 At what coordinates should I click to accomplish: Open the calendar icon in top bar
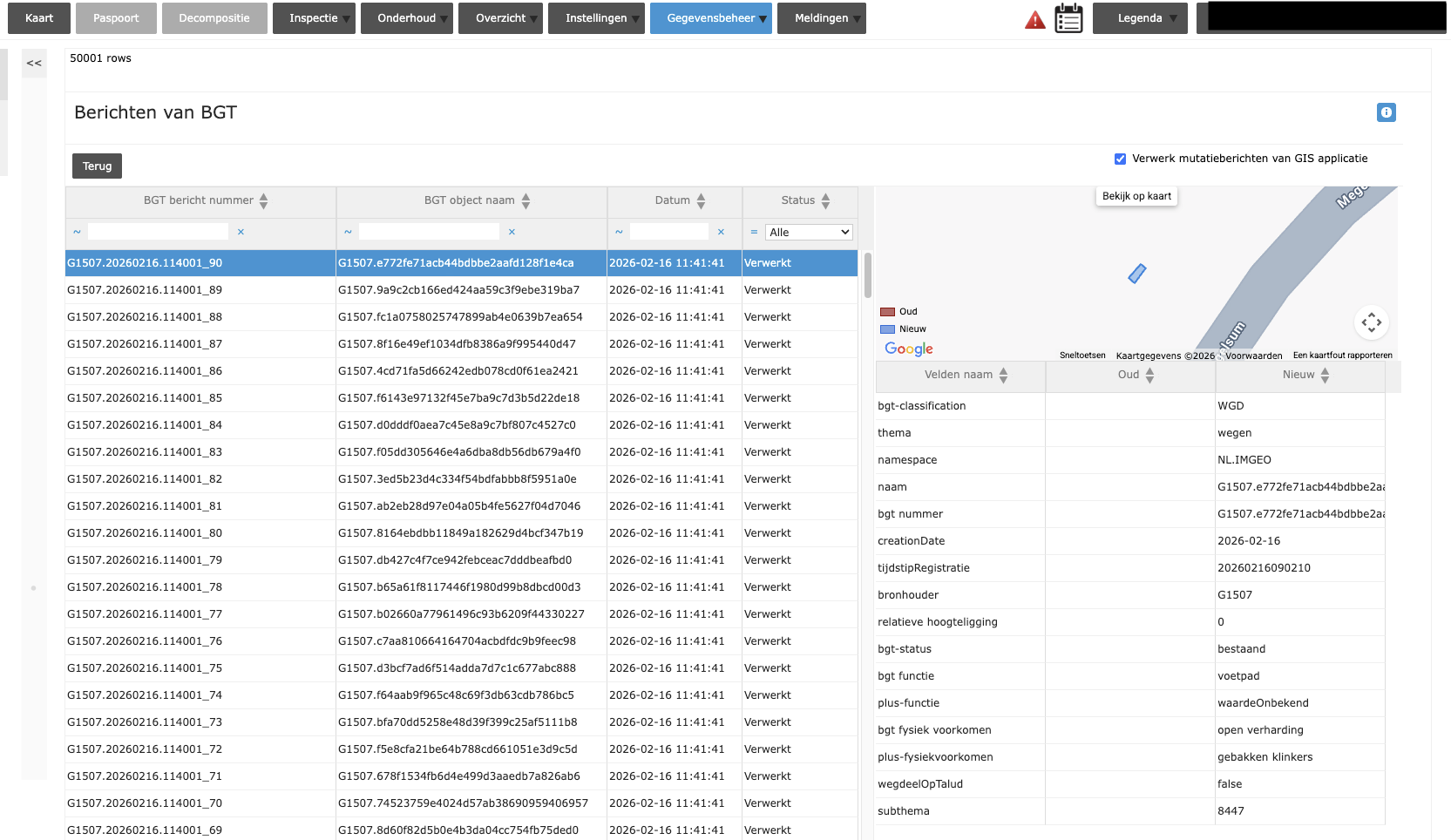tap(1068, 18)
